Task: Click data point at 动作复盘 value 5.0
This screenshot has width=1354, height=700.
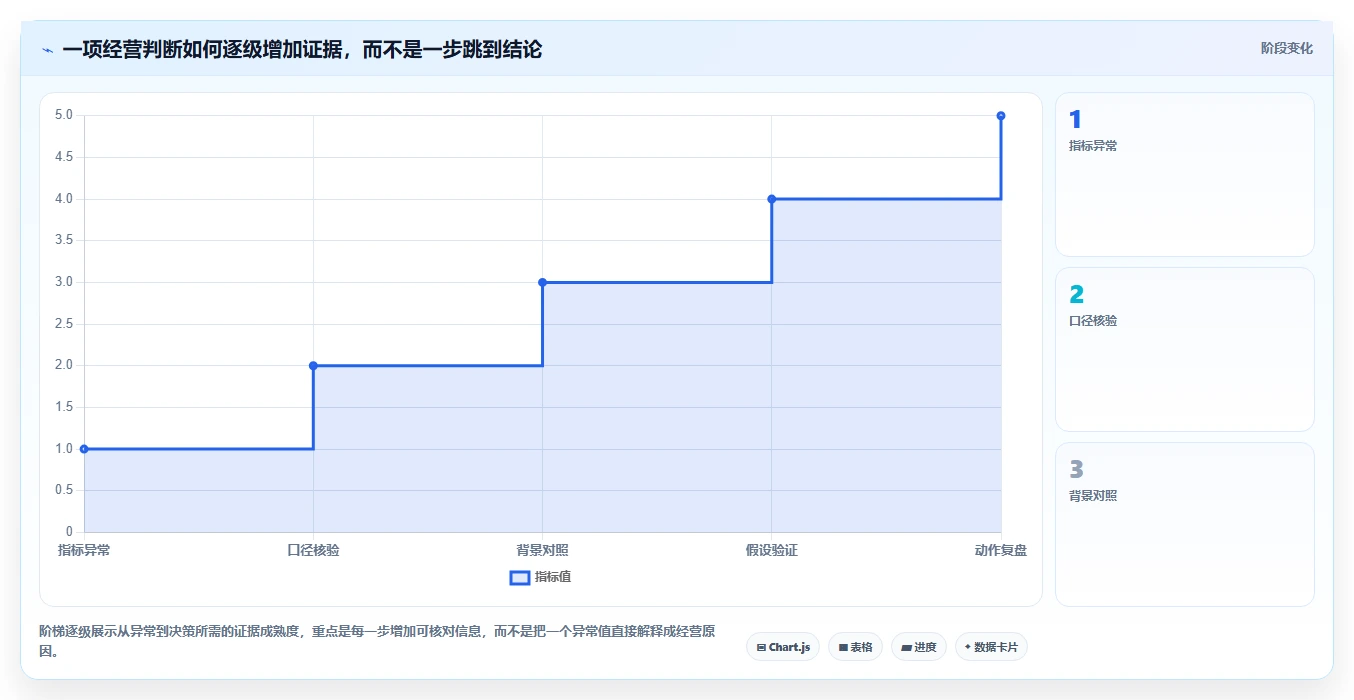Action: [x=1001, y=116]
